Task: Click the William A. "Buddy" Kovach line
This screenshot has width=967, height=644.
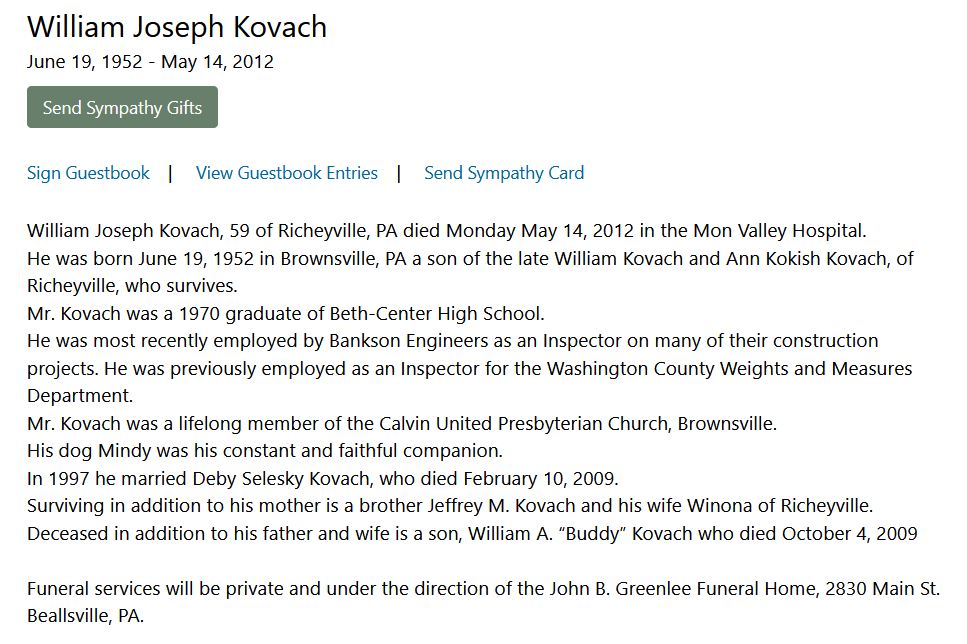Action: tap(472, 533)
